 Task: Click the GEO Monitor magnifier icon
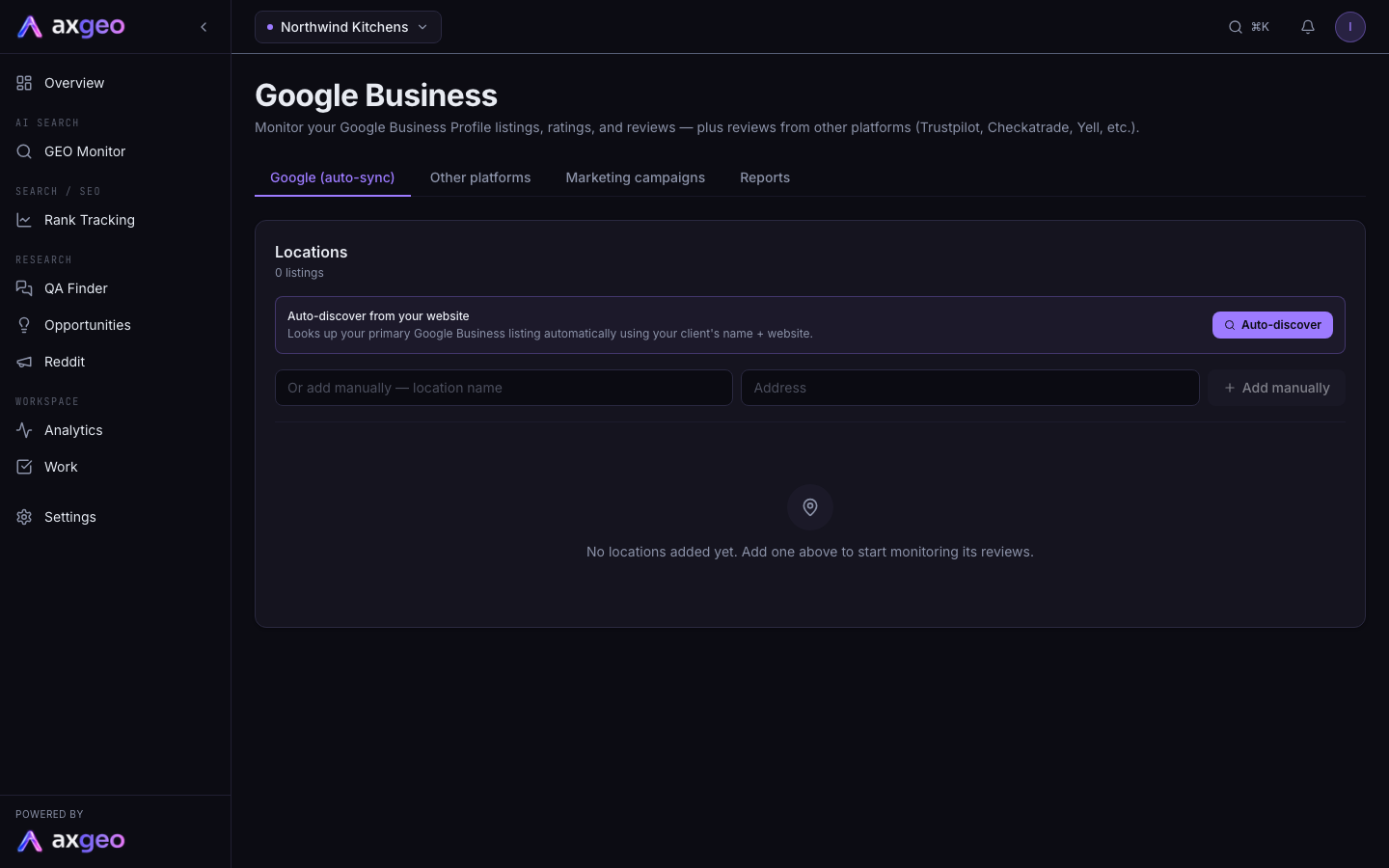click(24, 151)
